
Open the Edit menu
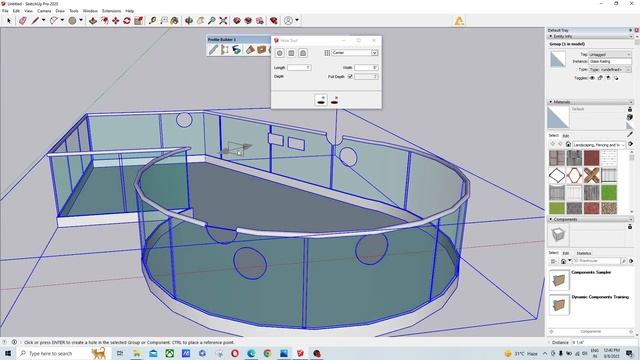click(x=16, y=11)
